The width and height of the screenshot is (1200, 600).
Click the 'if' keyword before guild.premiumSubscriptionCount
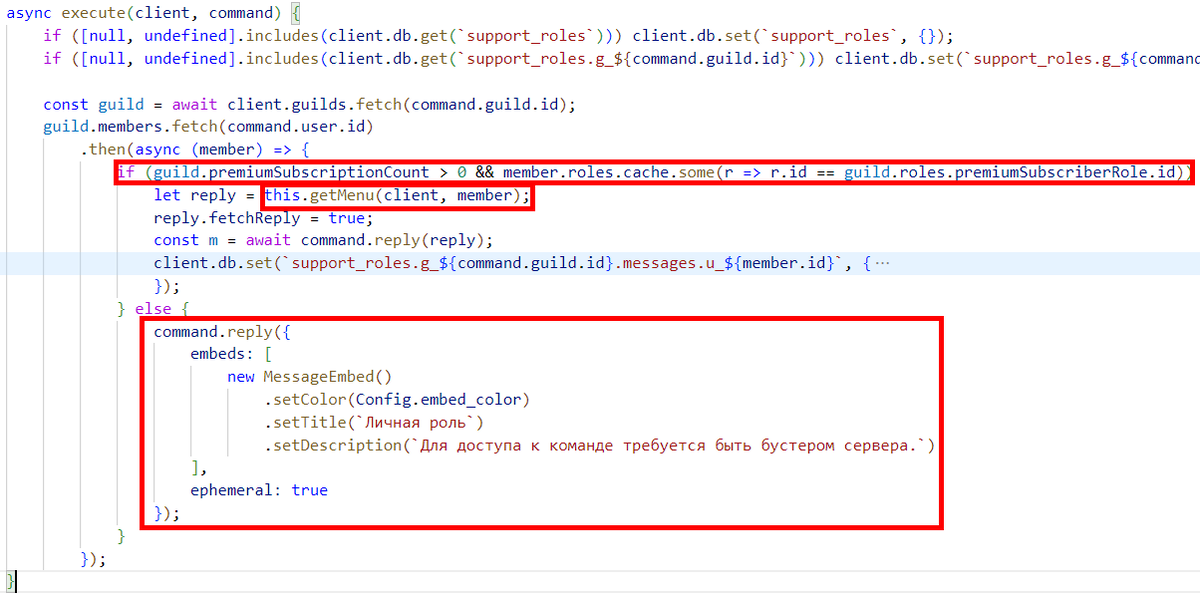point(125,172)
